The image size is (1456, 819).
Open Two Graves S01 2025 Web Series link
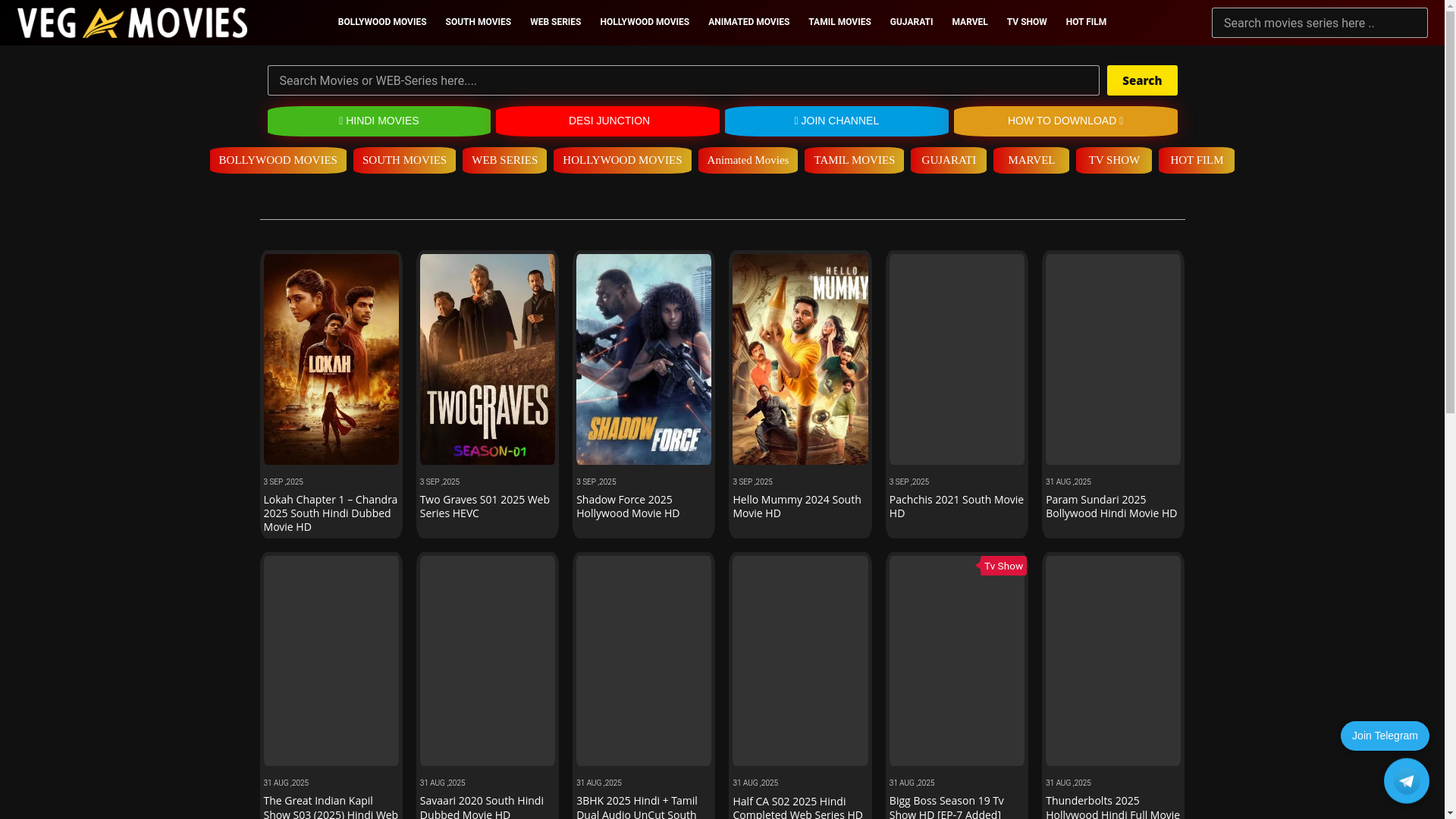tap(485, 507)
